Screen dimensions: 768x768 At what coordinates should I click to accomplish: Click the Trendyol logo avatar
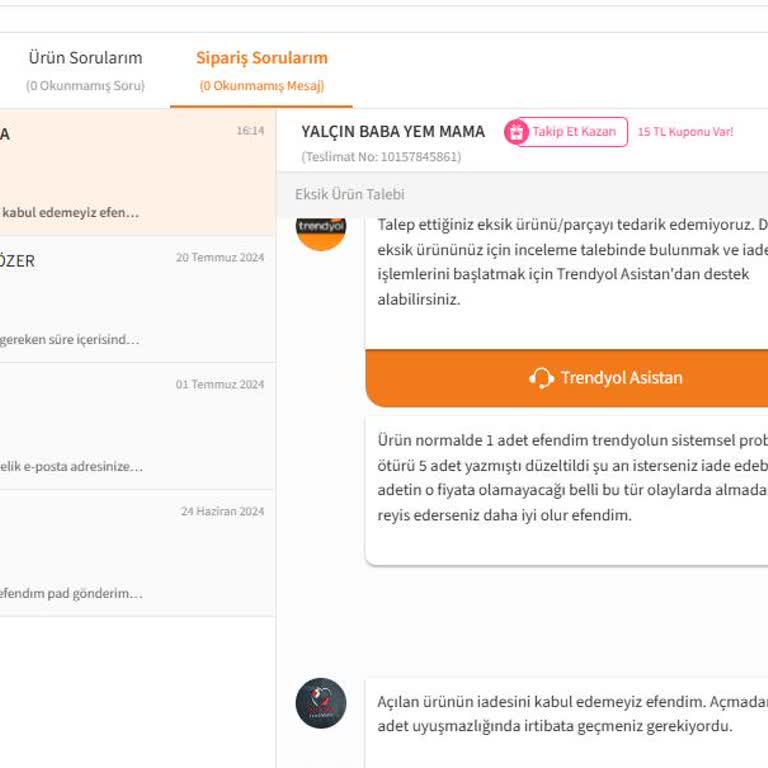(x=321, y=227)
